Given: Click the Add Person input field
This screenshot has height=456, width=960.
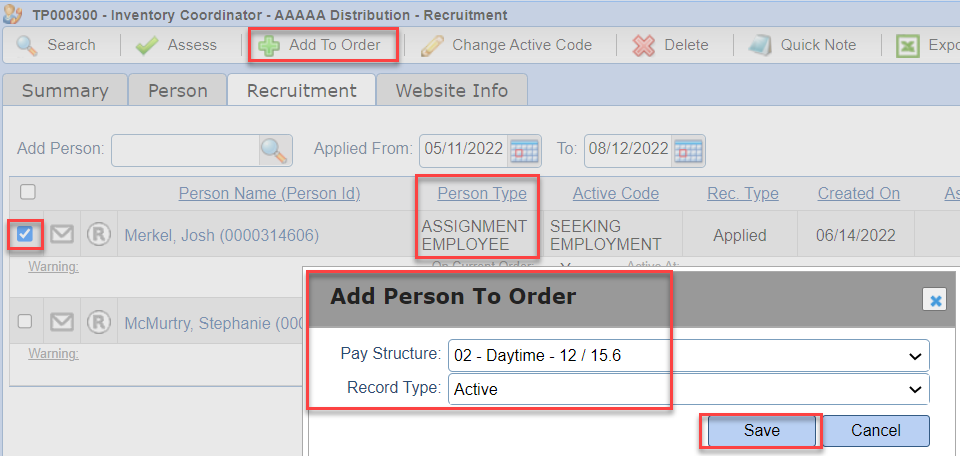Looking at the screenshot, I should click(x=185, y=150).
